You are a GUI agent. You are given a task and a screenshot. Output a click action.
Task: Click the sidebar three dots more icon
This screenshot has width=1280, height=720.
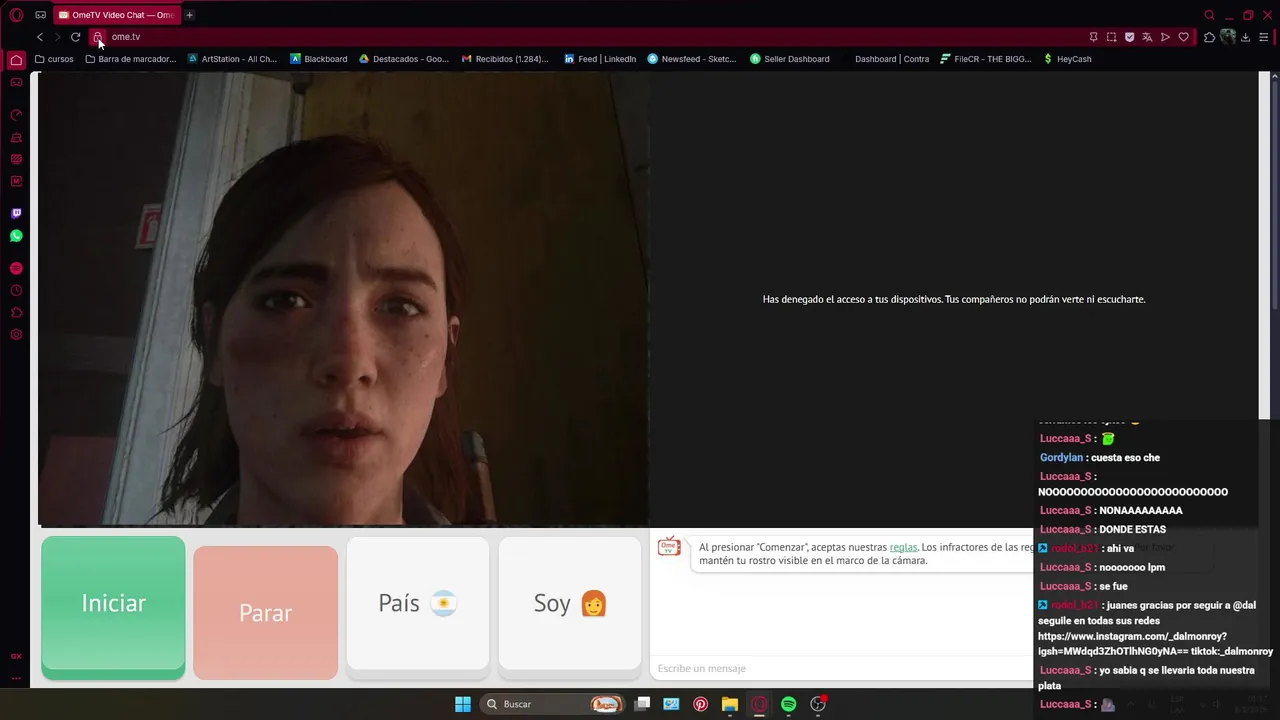click(16, 678)
